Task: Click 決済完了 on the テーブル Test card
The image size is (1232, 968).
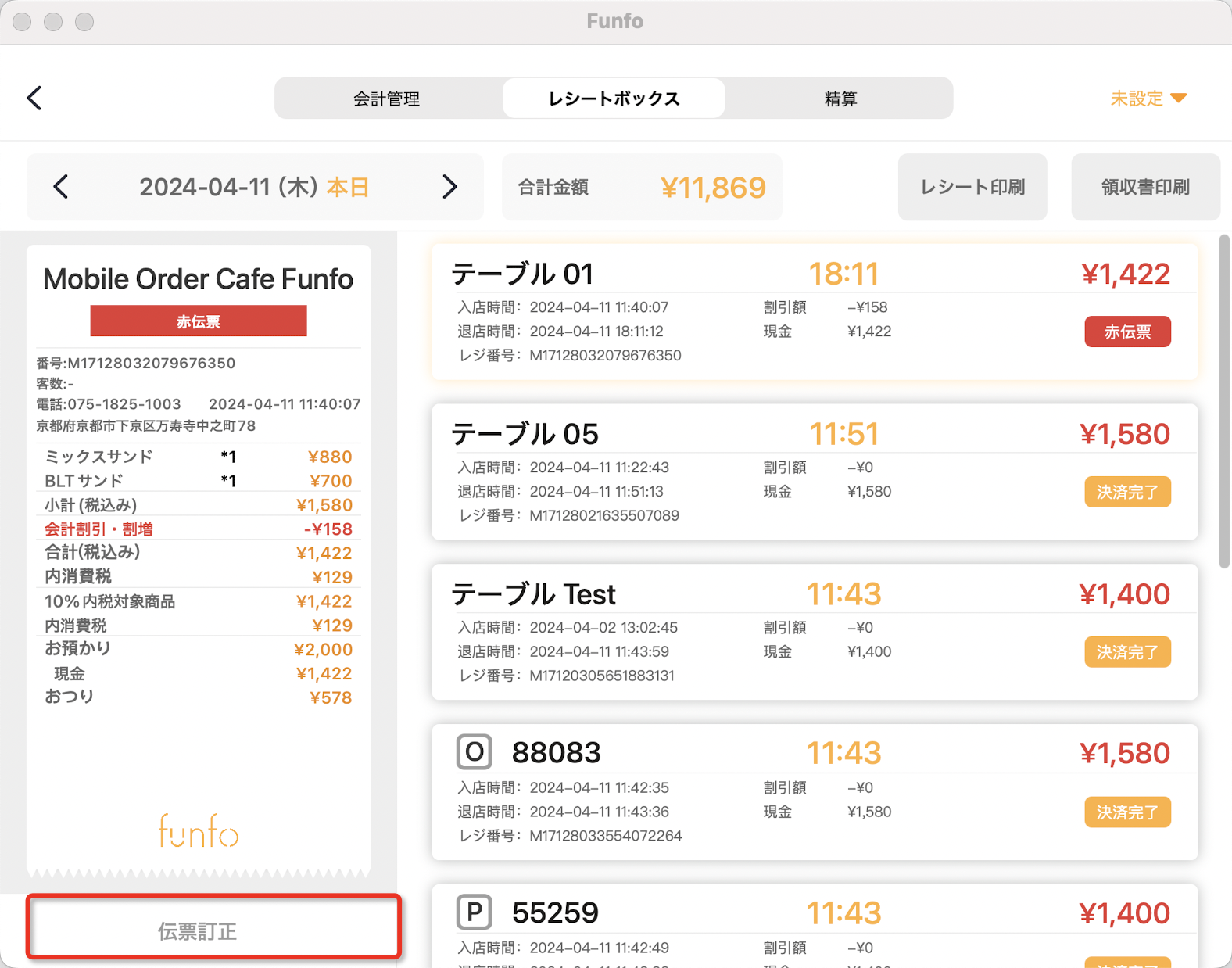Action: (1127, 652)
